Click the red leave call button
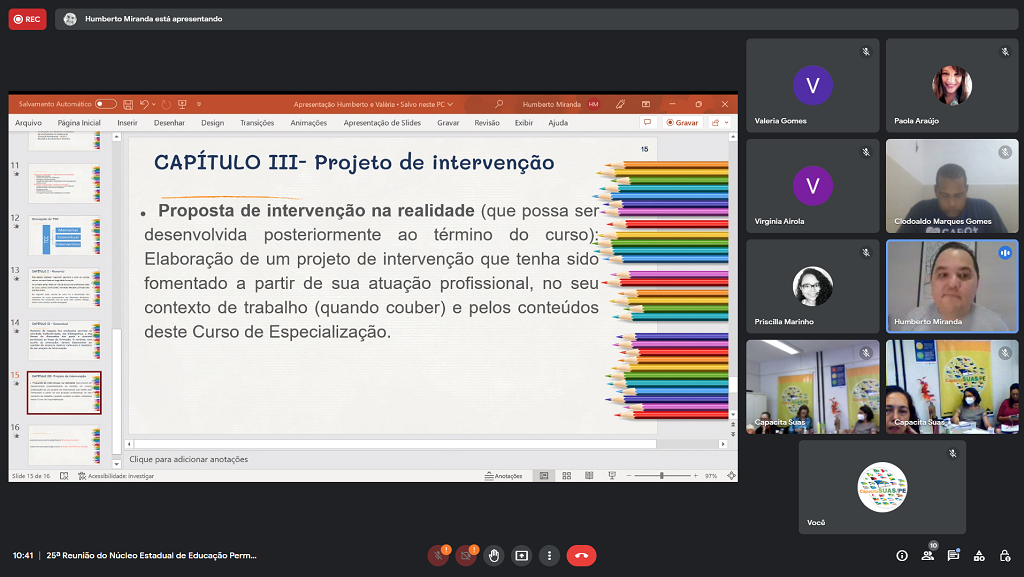1024x577 pixels. tap(581, 555)
